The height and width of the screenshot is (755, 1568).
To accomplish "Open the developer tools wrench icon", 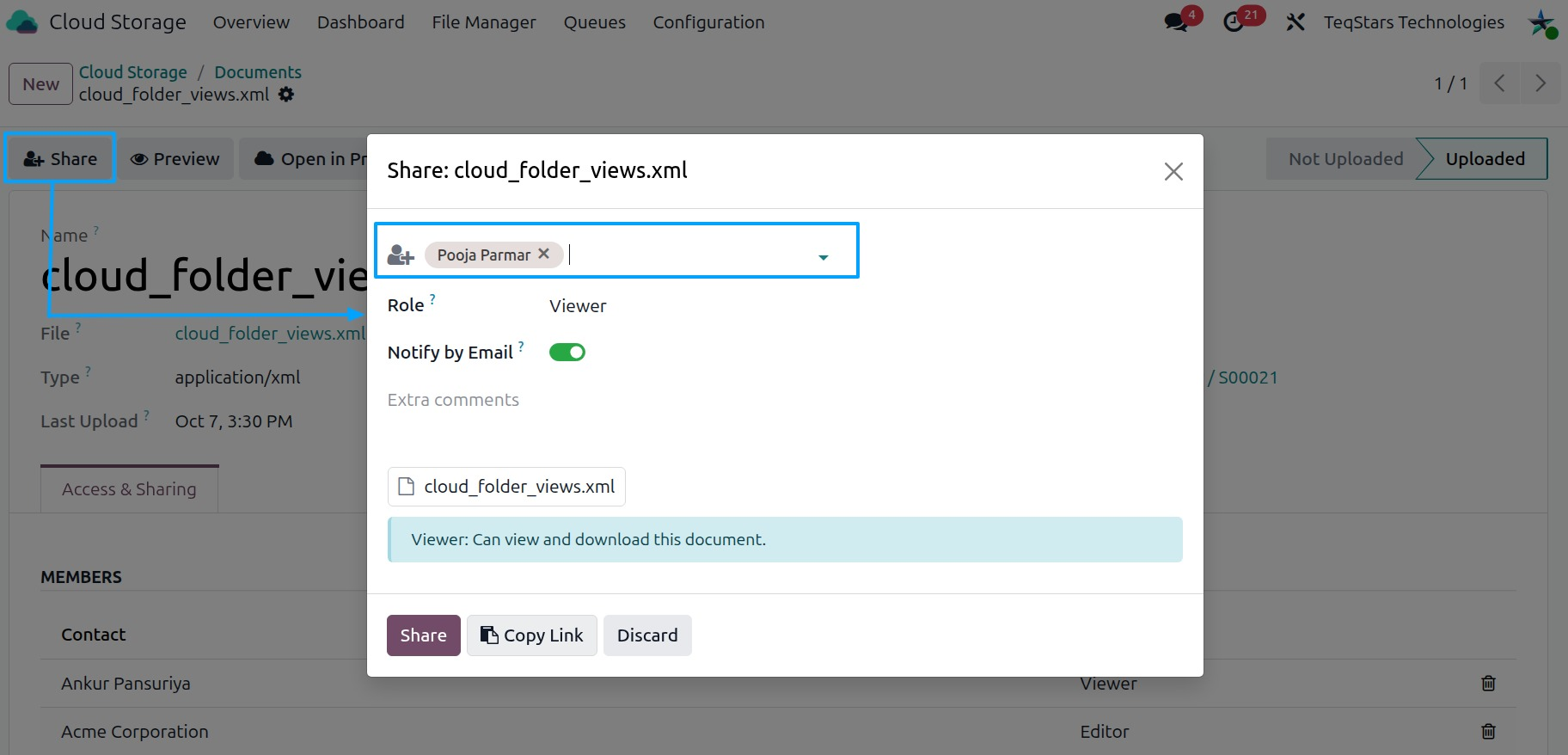I will coord(1295,22).
